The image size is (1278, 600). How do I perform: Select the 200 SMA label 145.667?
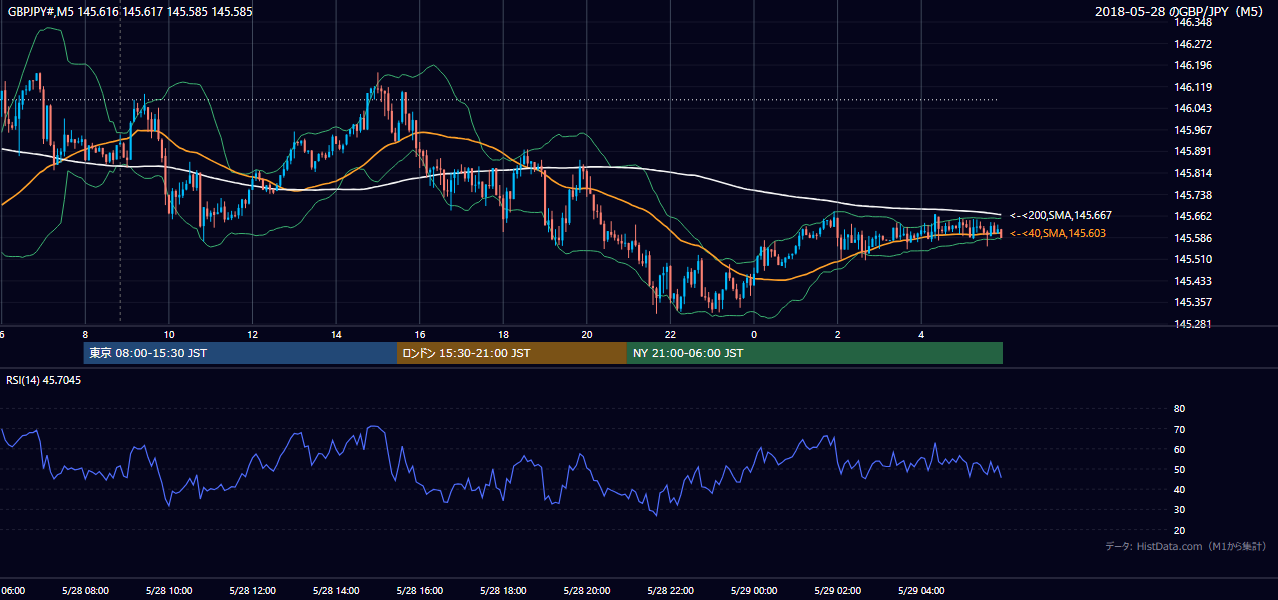1061,215
